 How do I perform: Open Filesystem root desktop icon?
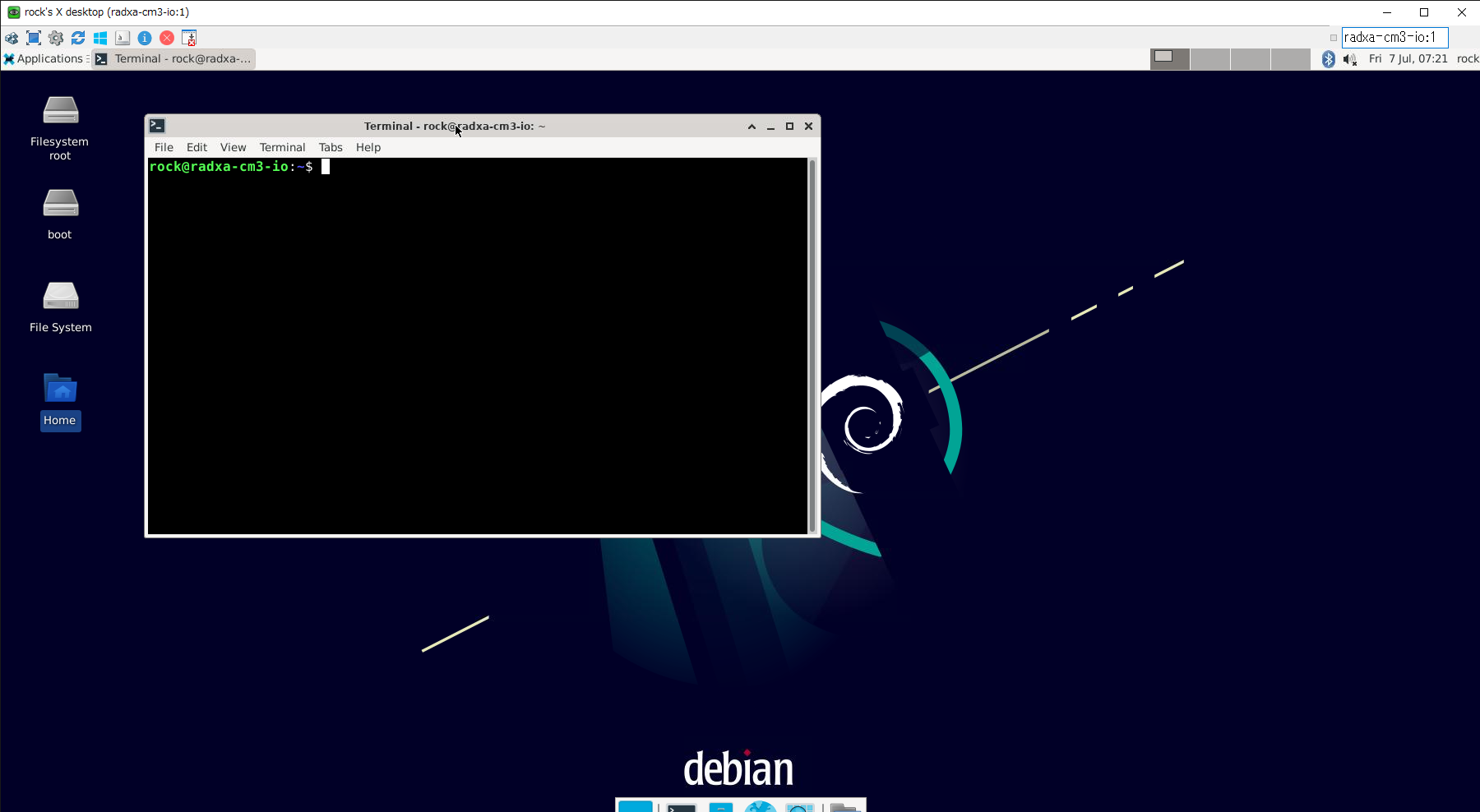[x=60, y=127]
